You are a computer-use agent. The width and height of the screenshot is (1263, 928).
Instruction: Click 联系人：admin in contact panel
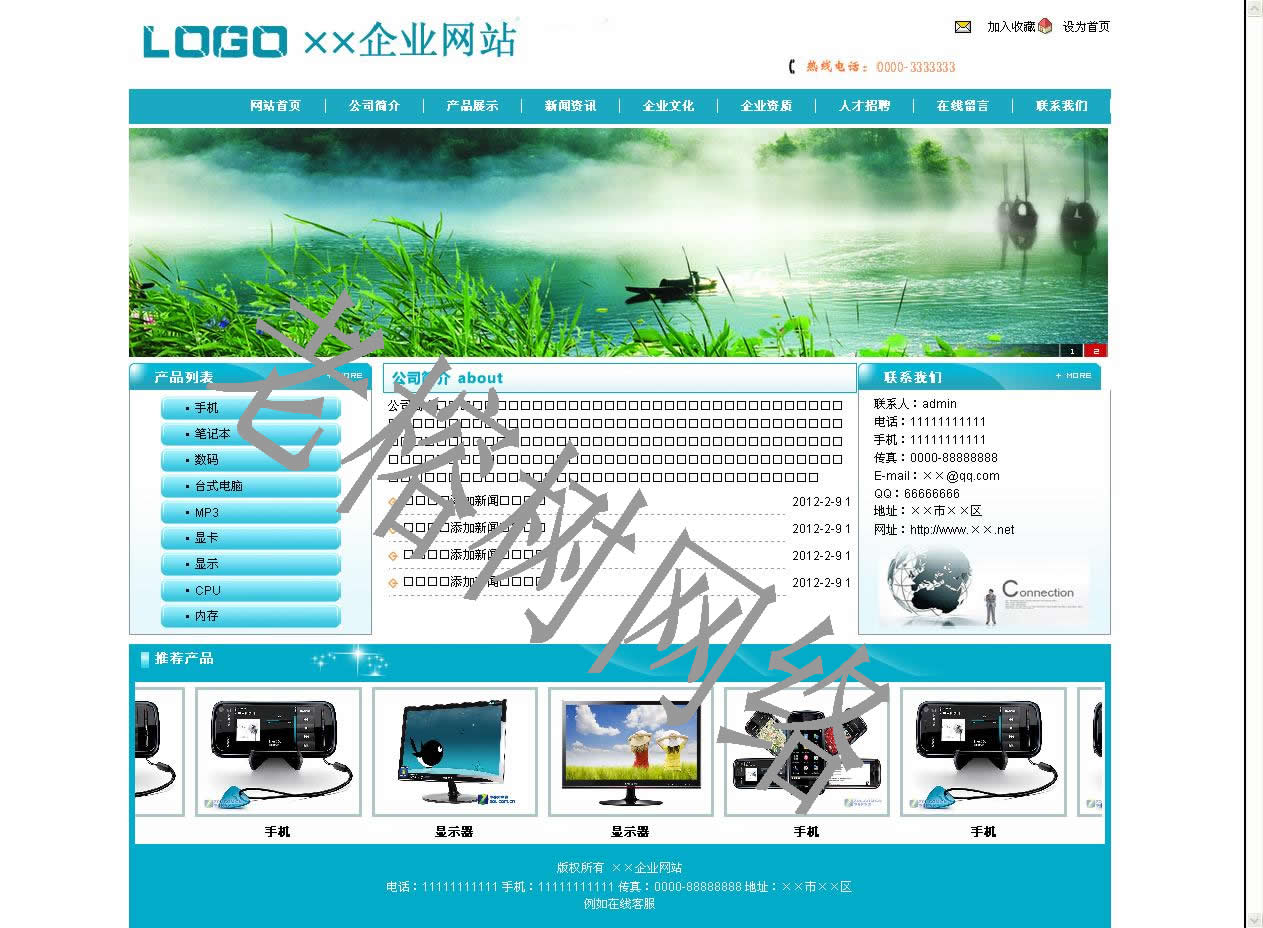click(915, 404)
